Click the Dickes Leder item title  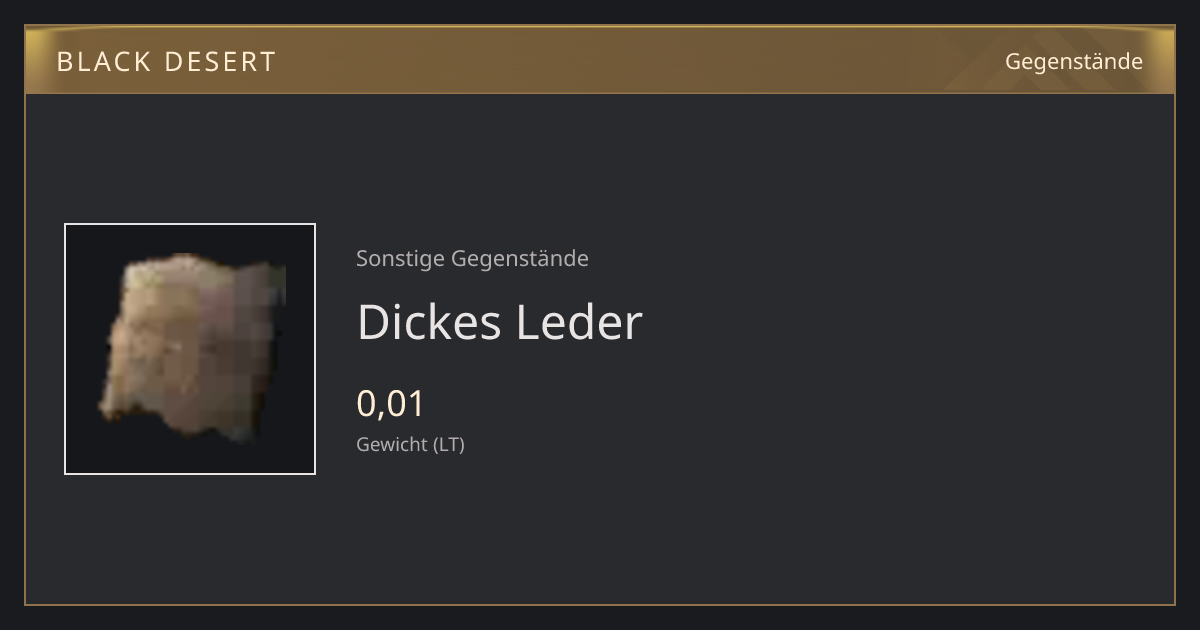click(x=499, y=322)
